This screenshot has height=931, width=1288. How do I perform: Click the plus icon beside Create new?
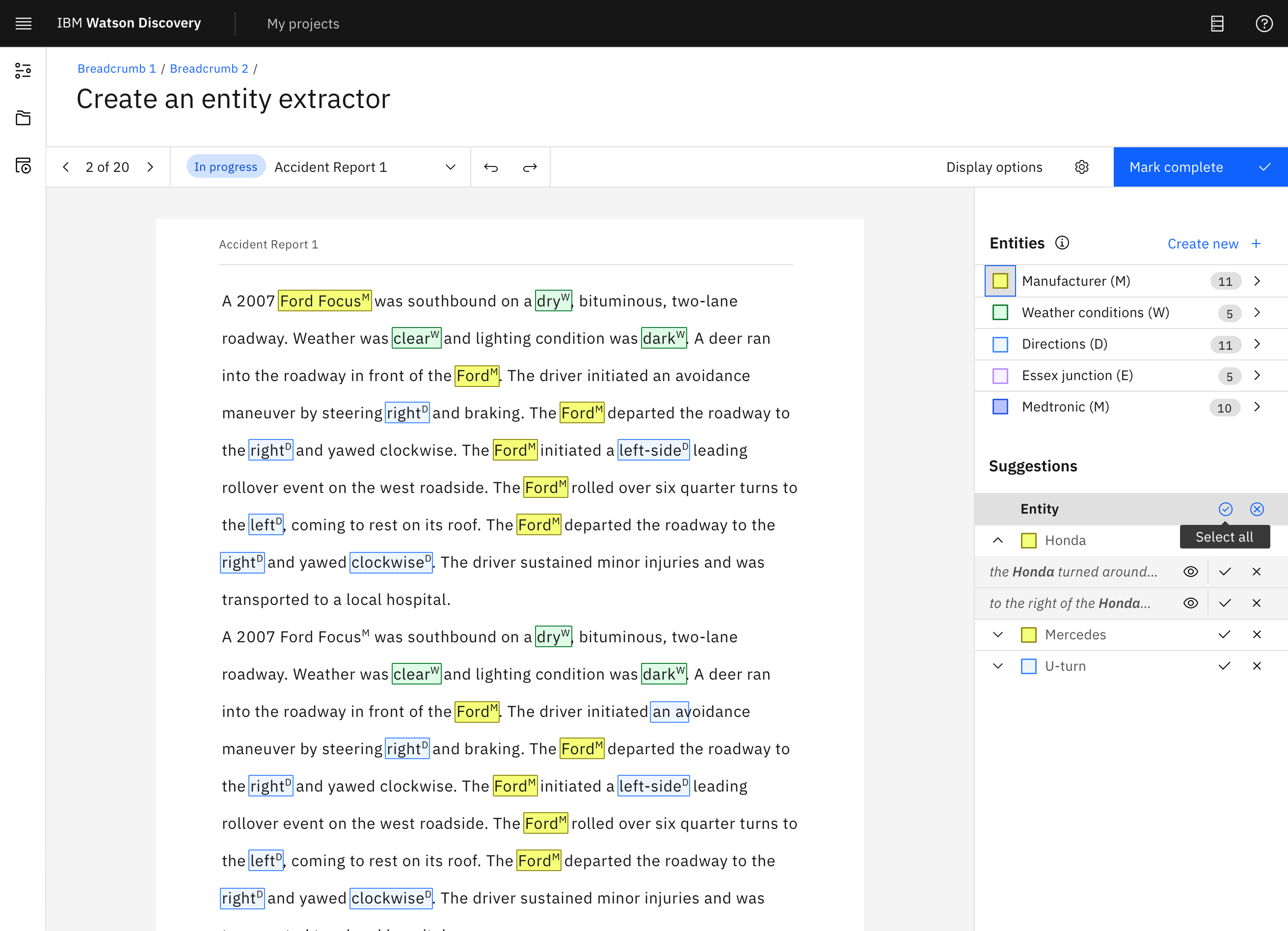click(1256, 244)
